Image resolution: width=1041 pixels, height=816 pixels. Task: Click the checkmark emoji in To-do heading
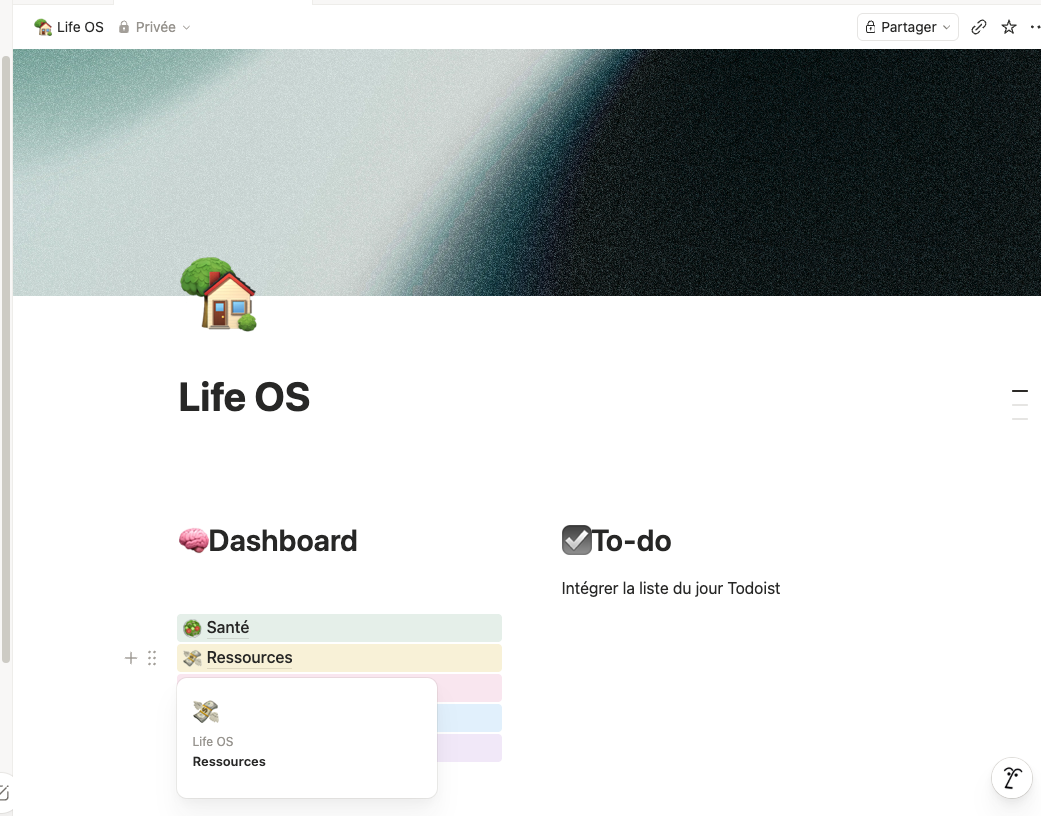pos(576,540)
